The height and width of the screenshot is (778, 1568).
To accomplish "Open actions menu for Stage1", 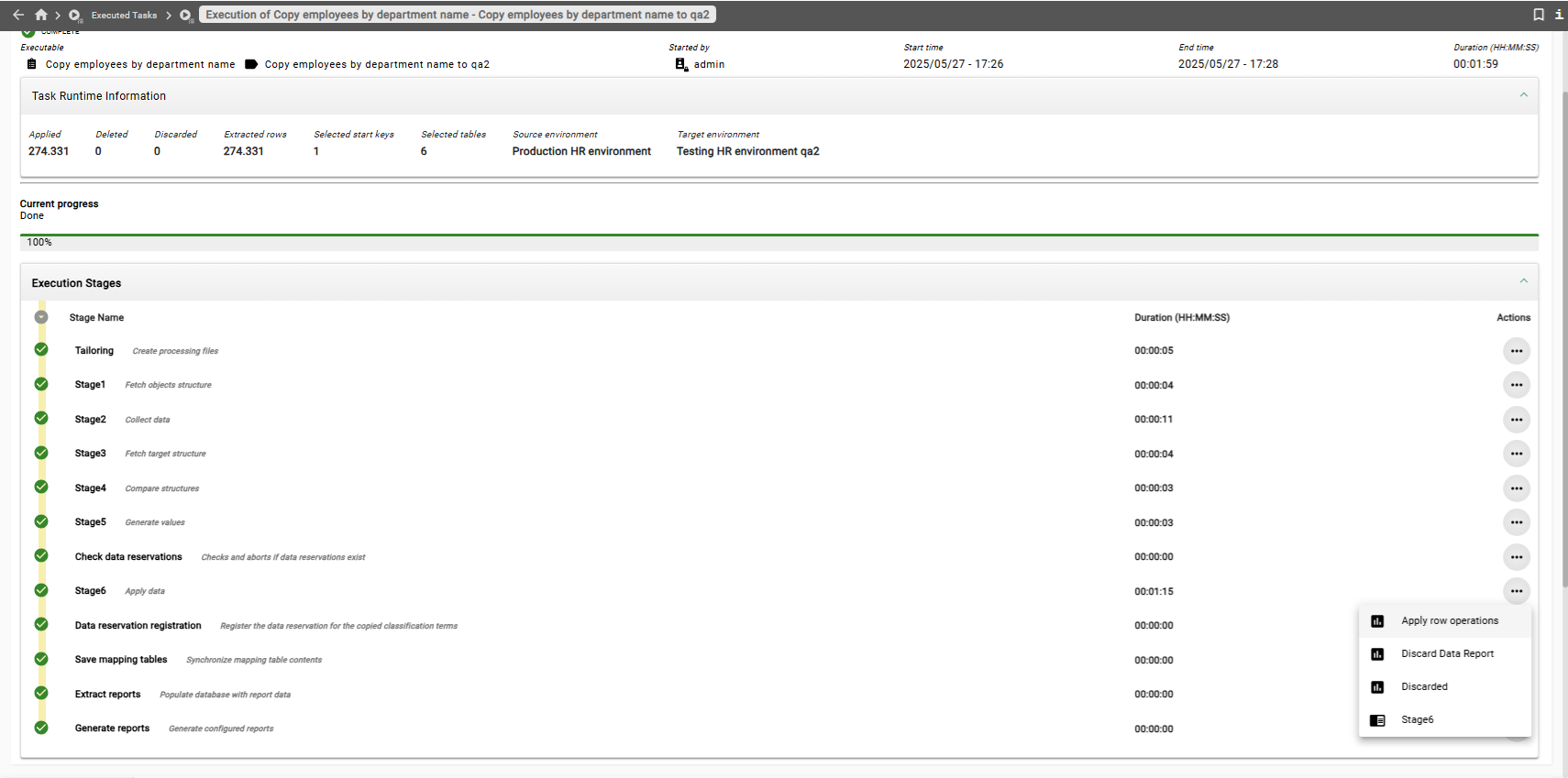I will [1517, 385].
